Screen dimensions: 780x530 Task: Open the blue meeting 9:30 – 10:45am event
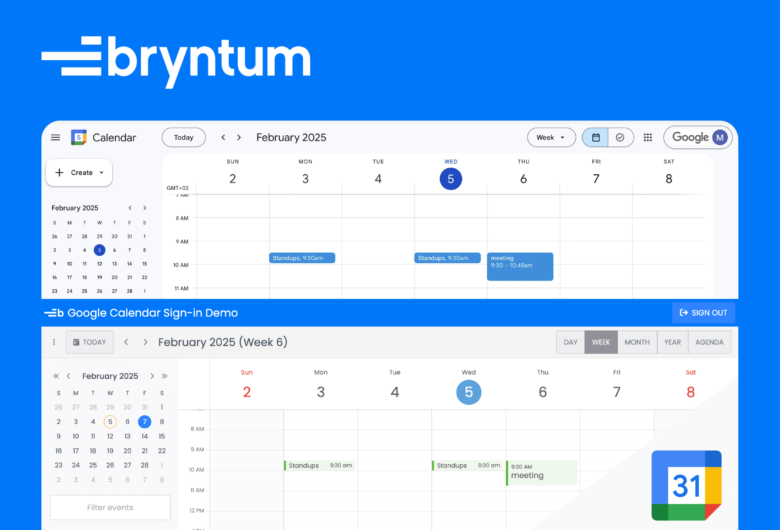[520, 266]
